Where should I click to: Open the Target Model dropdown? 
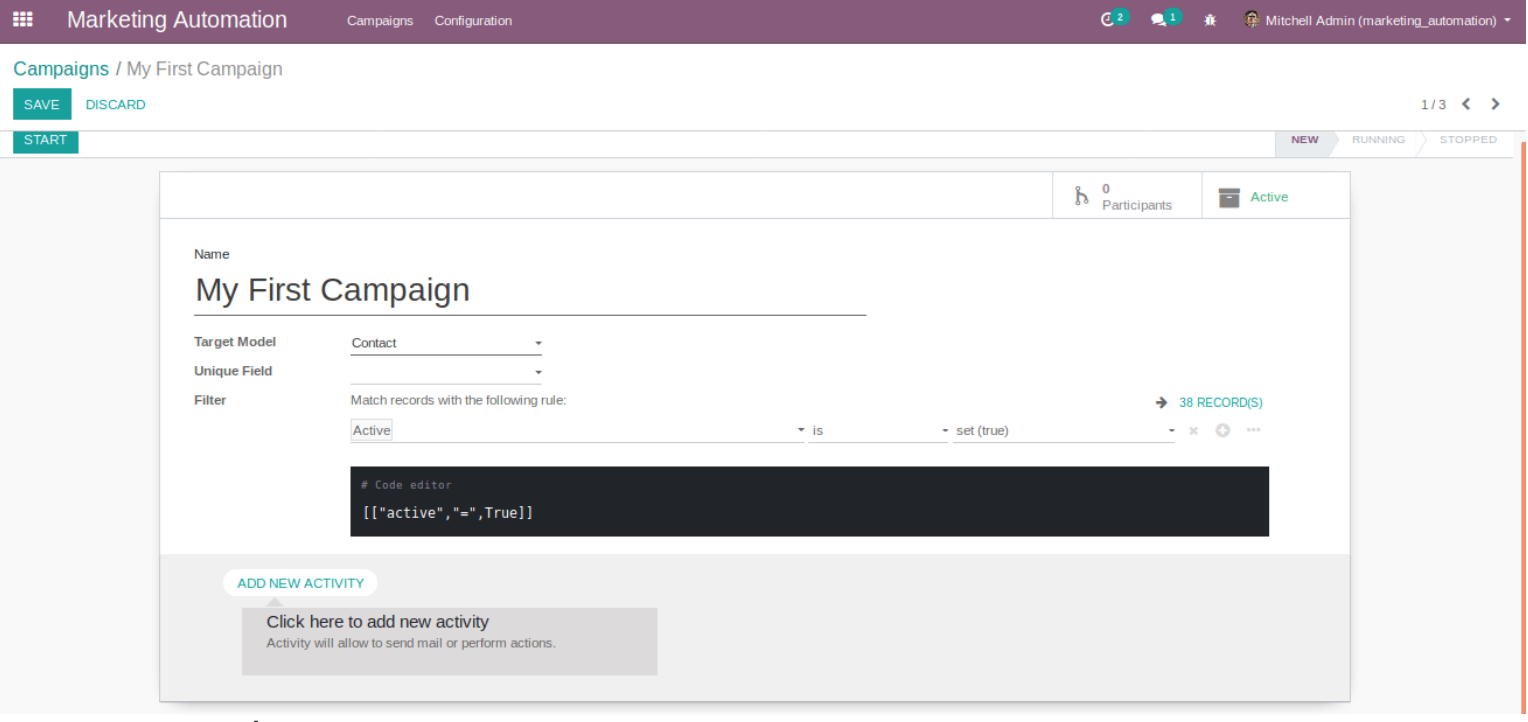click(x=446, y=343)
